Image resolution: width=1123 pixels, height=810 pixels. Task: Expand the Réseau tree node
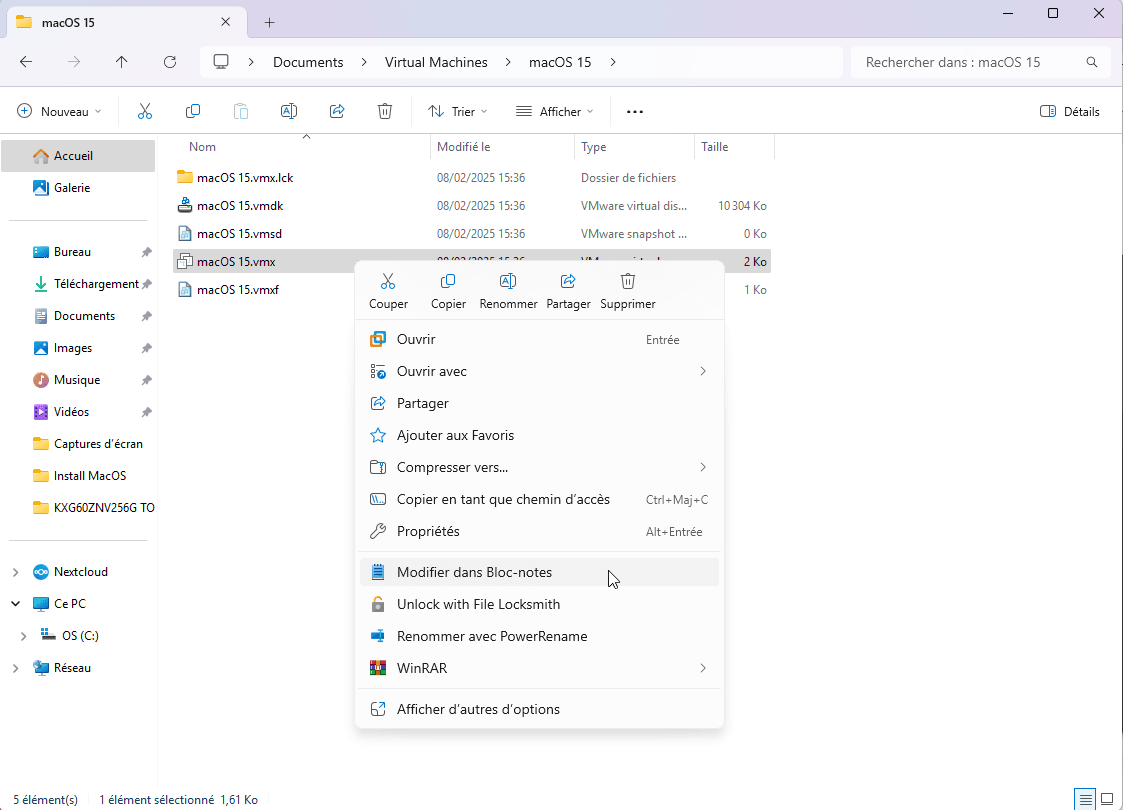16,668
